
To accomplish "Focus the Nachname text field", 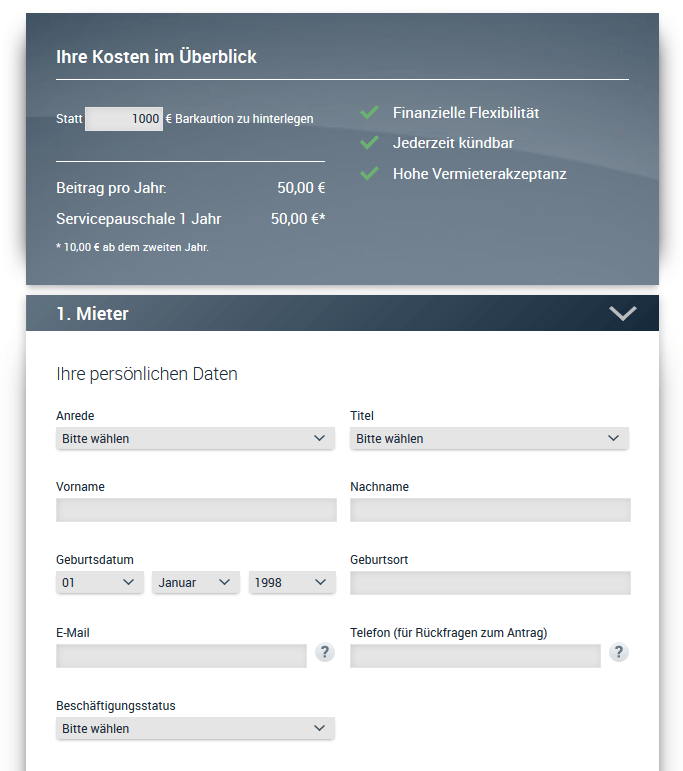I will pos(490,510).
